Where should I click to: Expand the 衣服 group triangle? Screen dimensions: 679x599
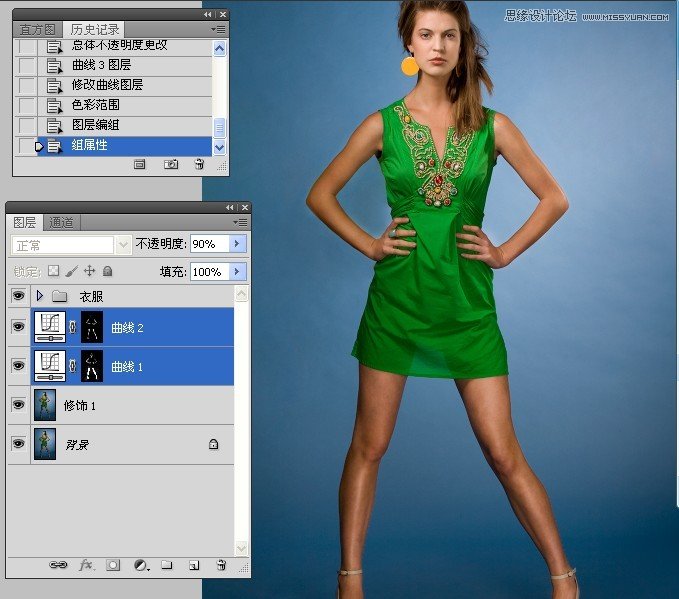pyautogui.click(x=40, y=296)
